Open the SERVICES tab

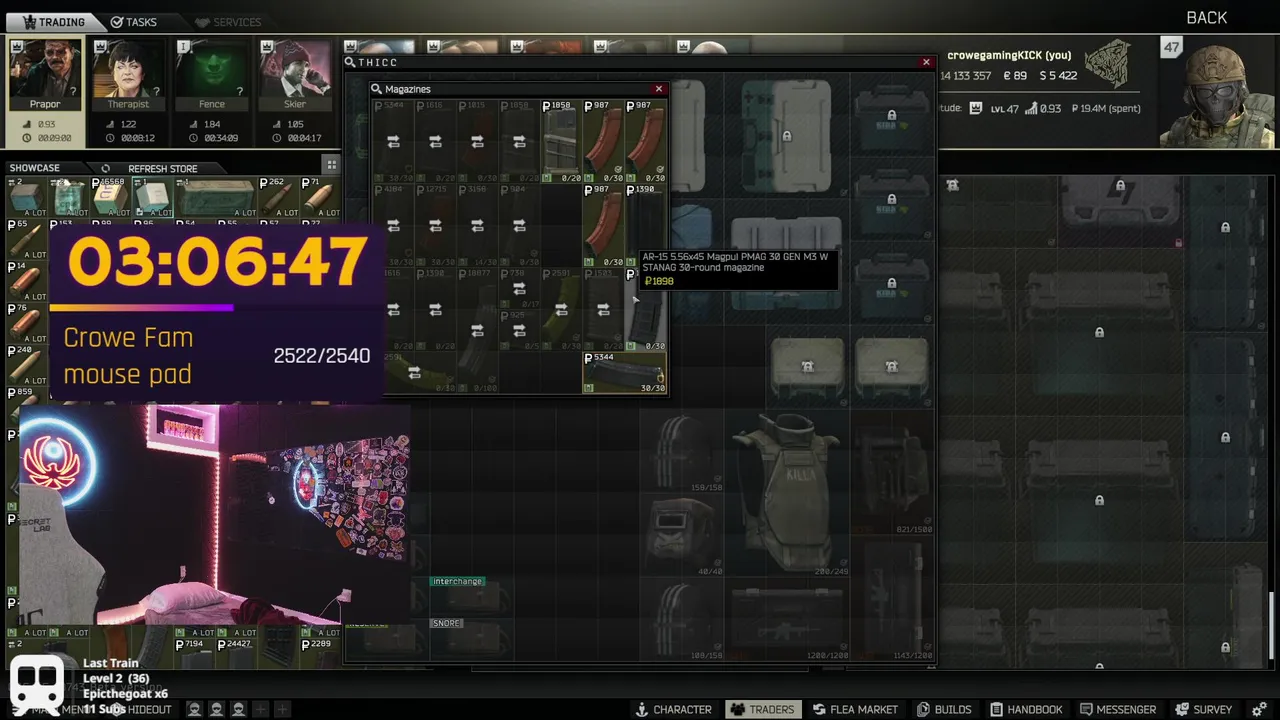pyautogui.click(x=228, y=21)
